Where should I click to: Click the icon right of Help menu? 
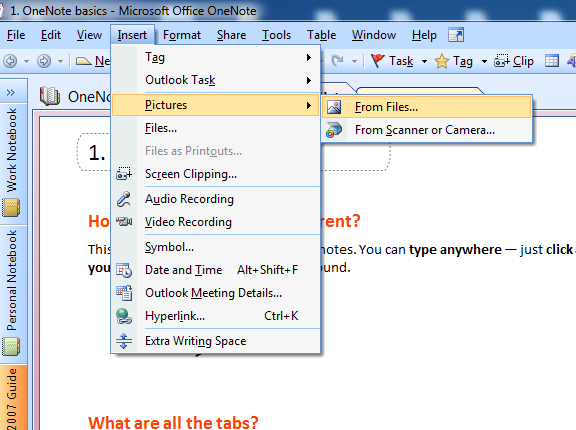(x=456, y=35)
